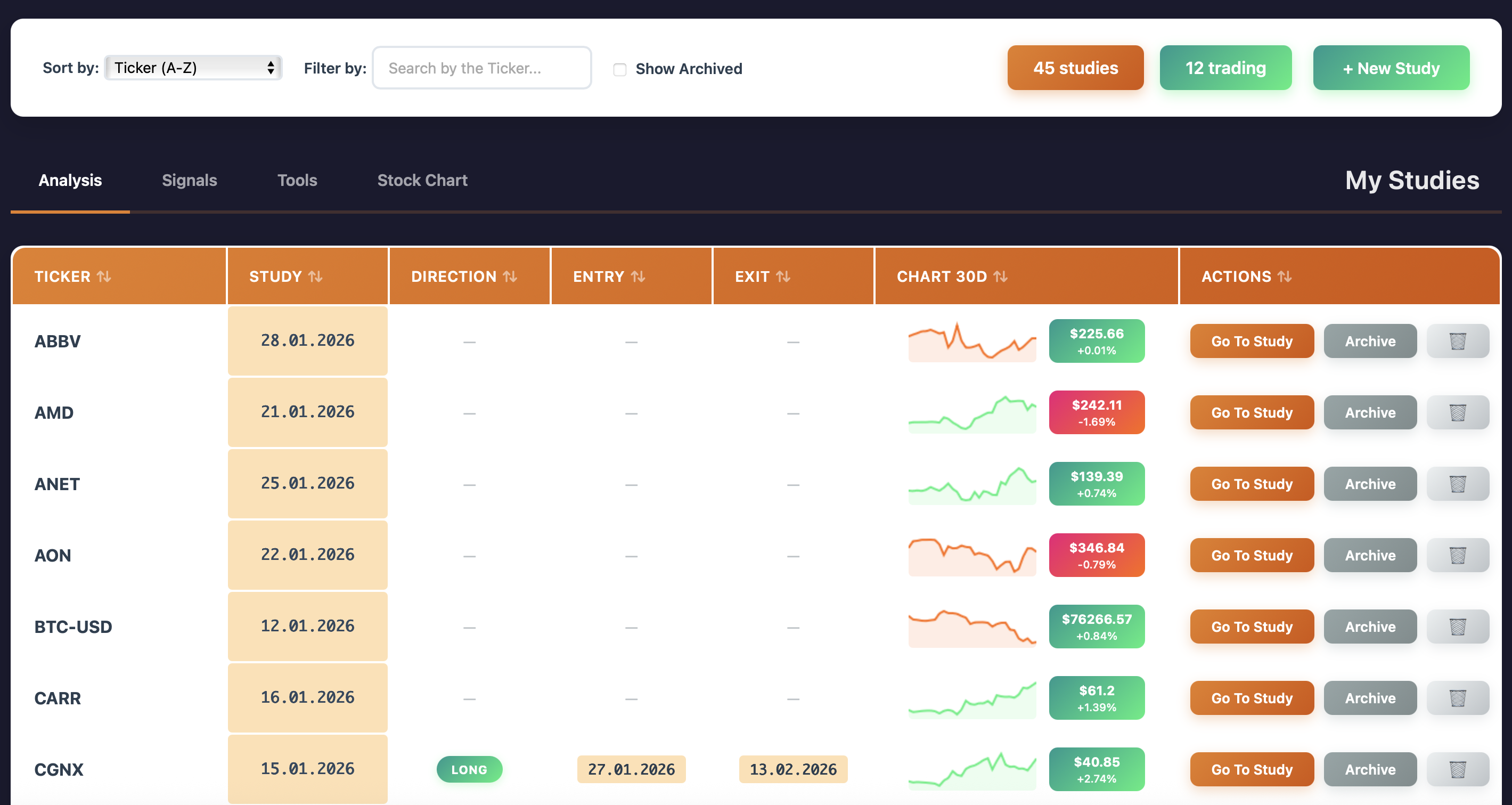Screen dimensions: 1512x805
Task: Click the CGNX exit date 13.02.2026
Action: coord(793,769)
